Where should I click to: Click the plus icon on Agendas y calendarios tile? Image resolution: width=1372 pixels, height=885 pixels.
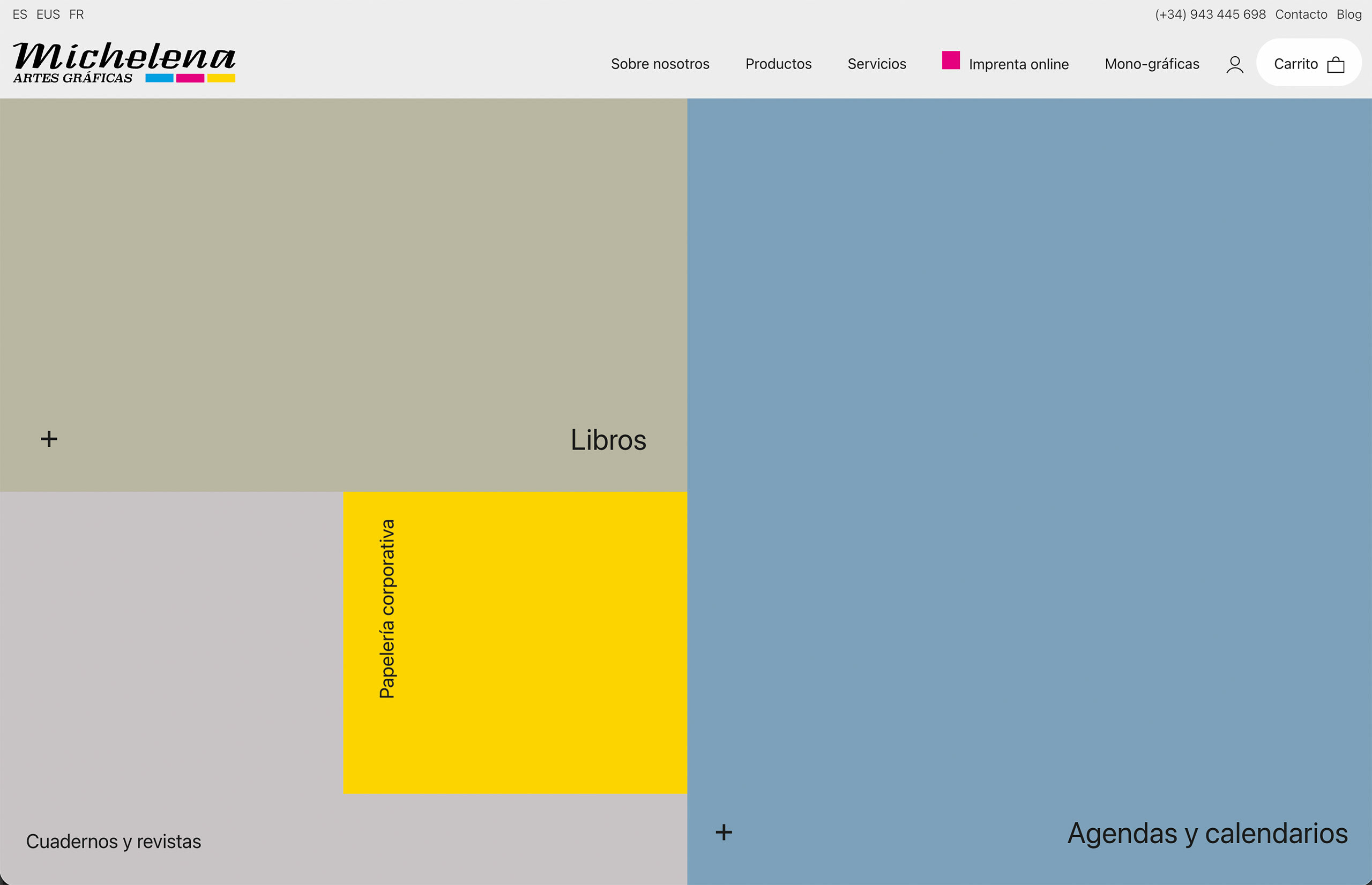pyautogui.click(x=724, y=832)
